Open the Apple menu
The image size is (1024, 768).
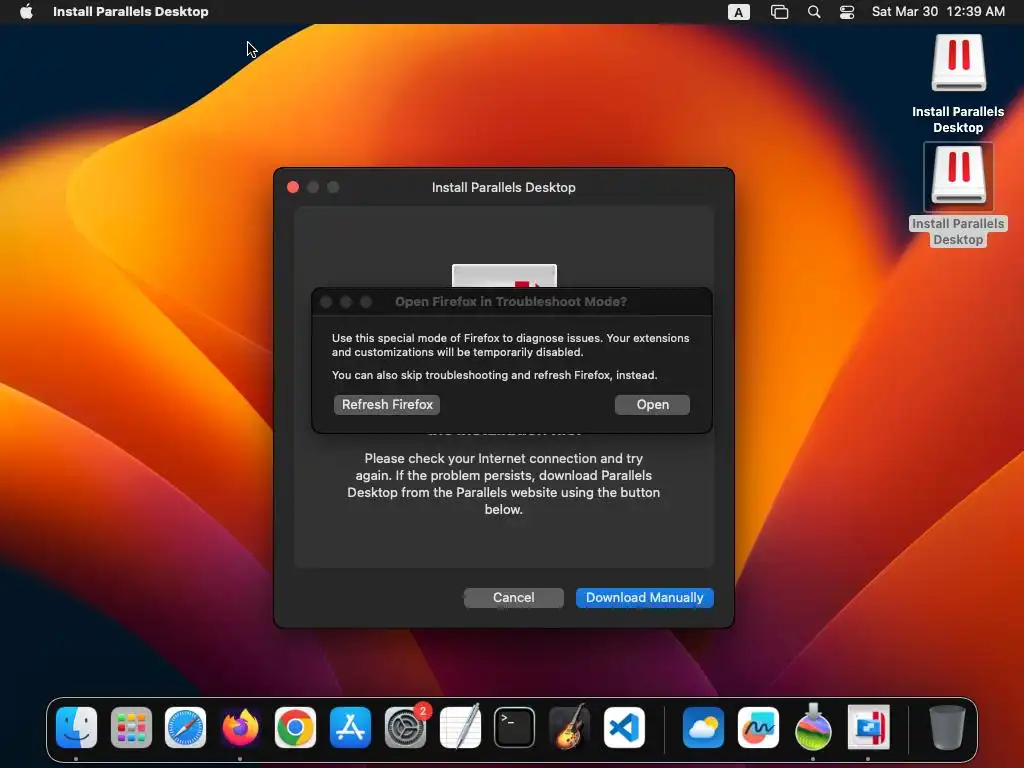(x=26, y=11)
